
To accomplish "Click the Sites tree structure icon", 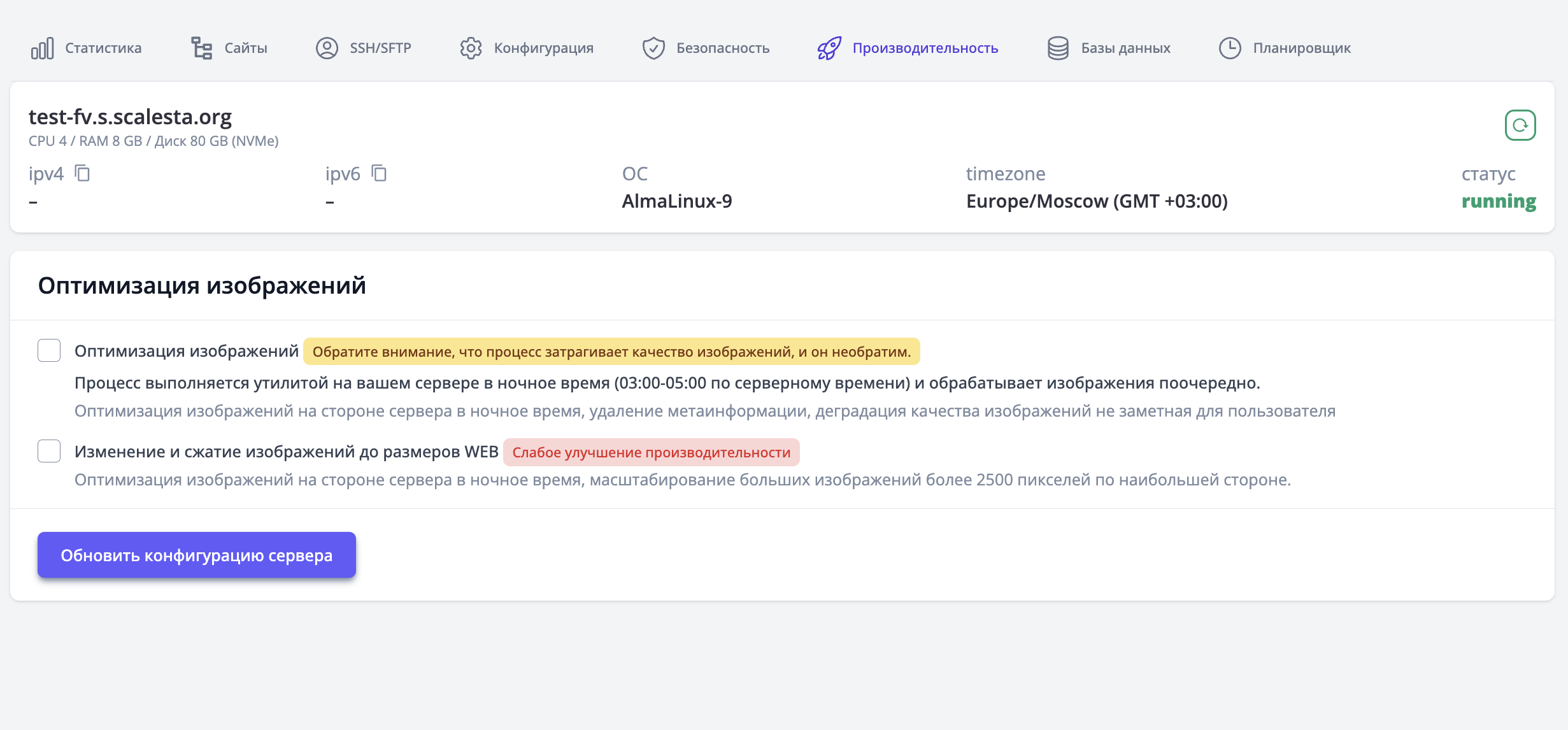I will click(x=202, y=48).
